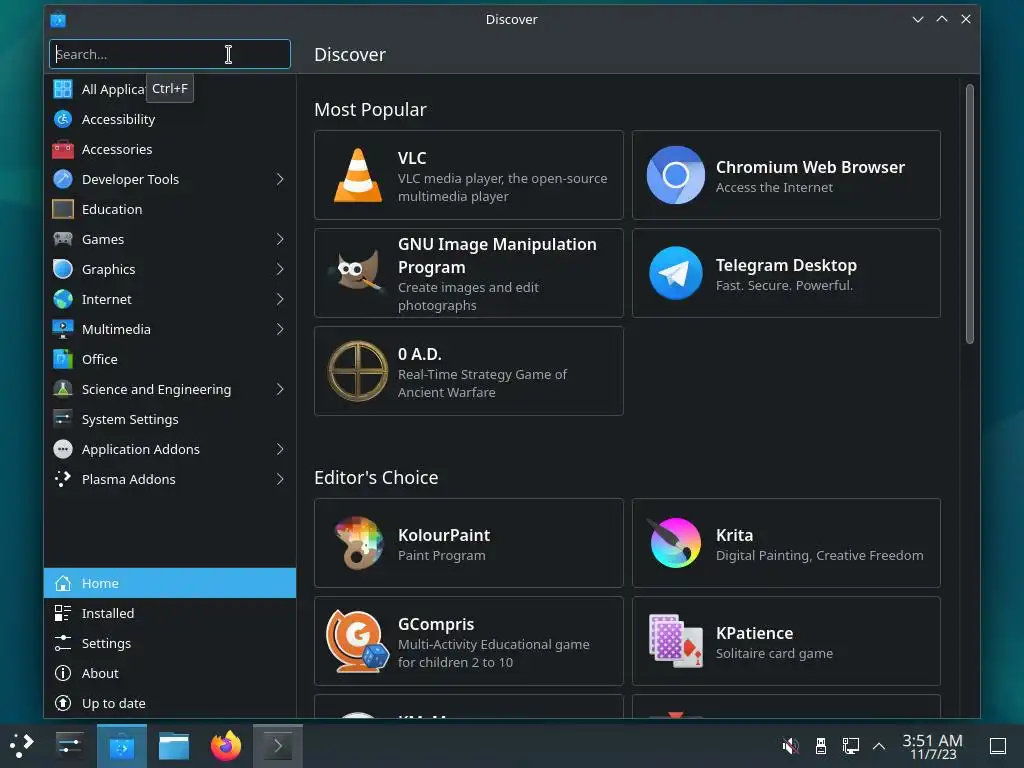
Task: Click the GCompris globe icon
Action: pyautogui.click(x=357, y=641)
